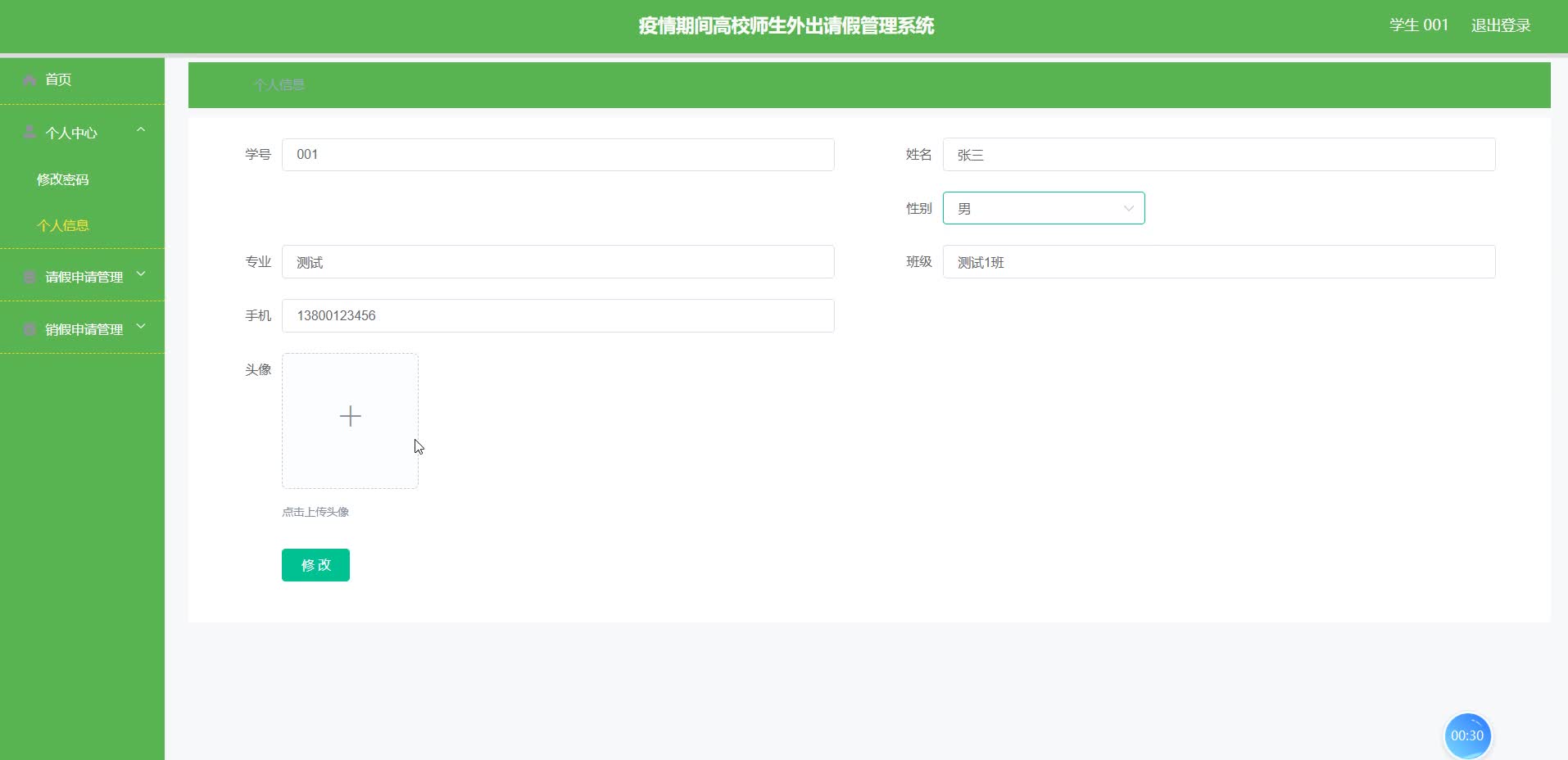1568x760 pixels.
Task: Select 个人信息 in the sidebar
Action: tap(63, 225)
